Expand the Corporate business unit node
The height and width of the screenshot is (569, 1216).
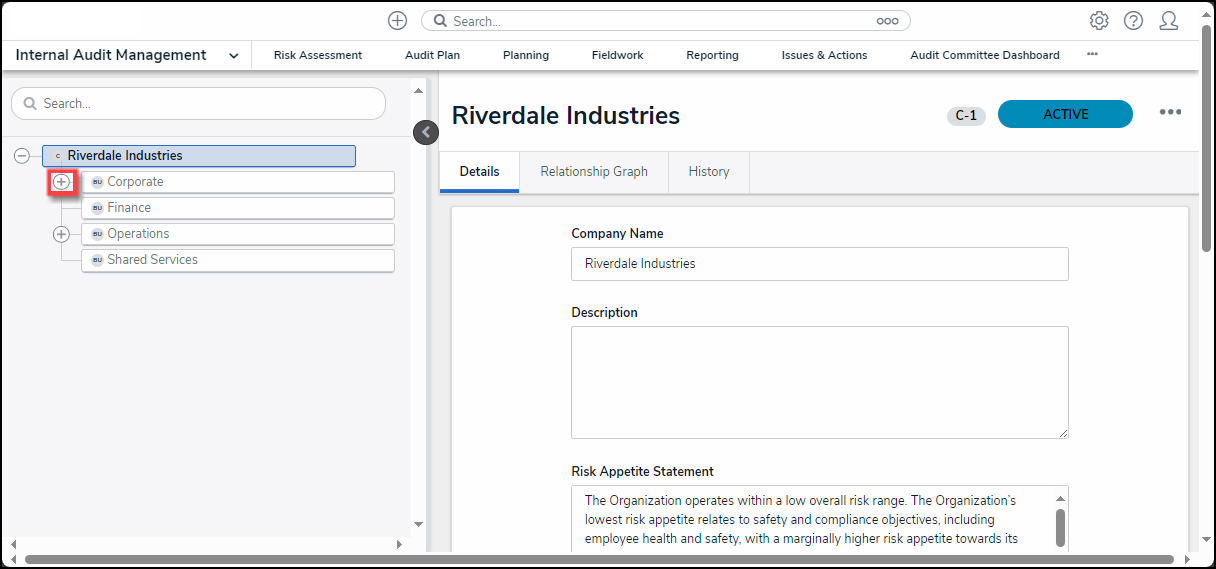pyautogui.click(x=62, y=182)
